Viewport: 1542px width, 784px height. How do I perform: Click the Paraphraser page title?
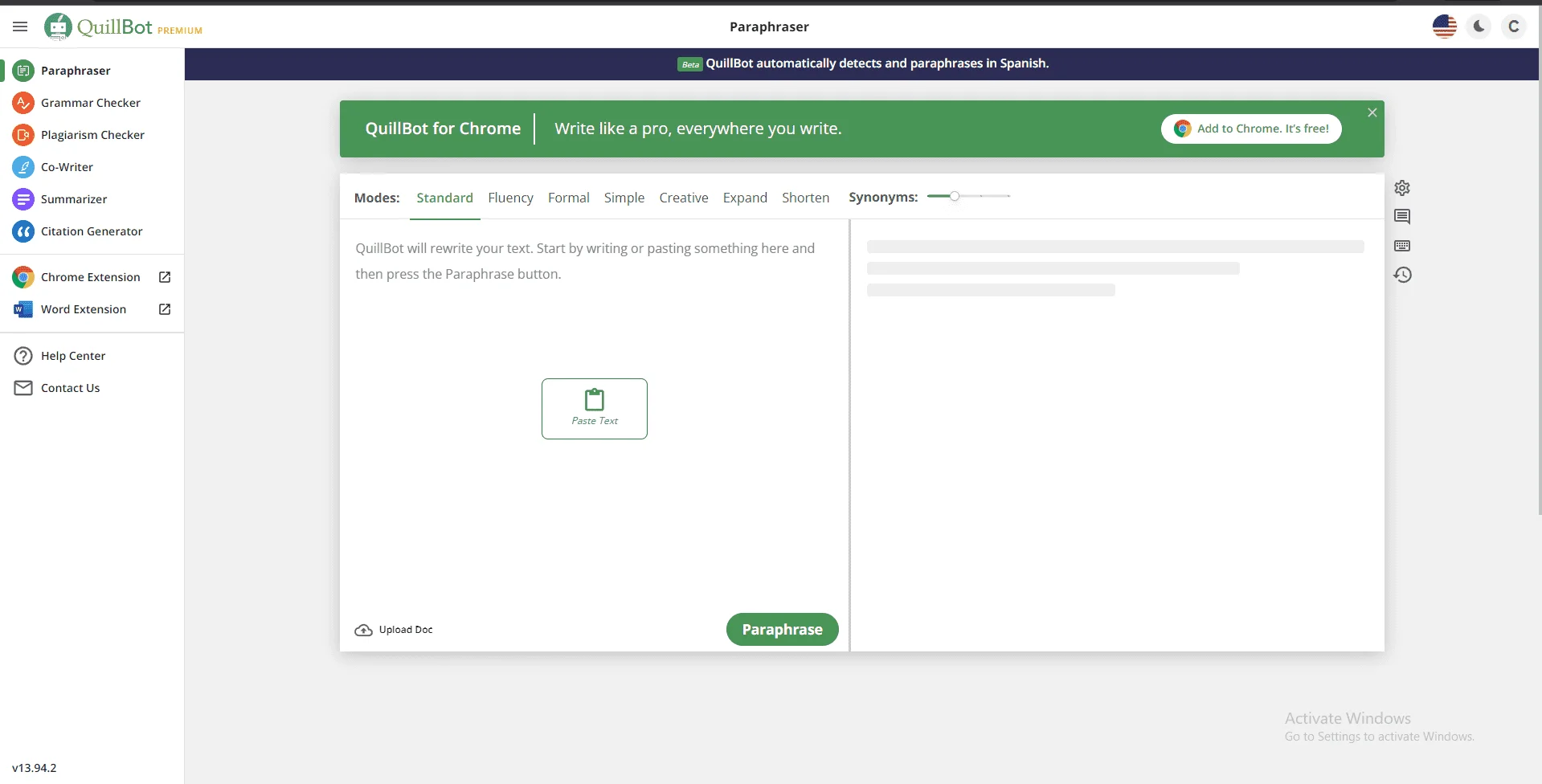[x=769, y=27]
